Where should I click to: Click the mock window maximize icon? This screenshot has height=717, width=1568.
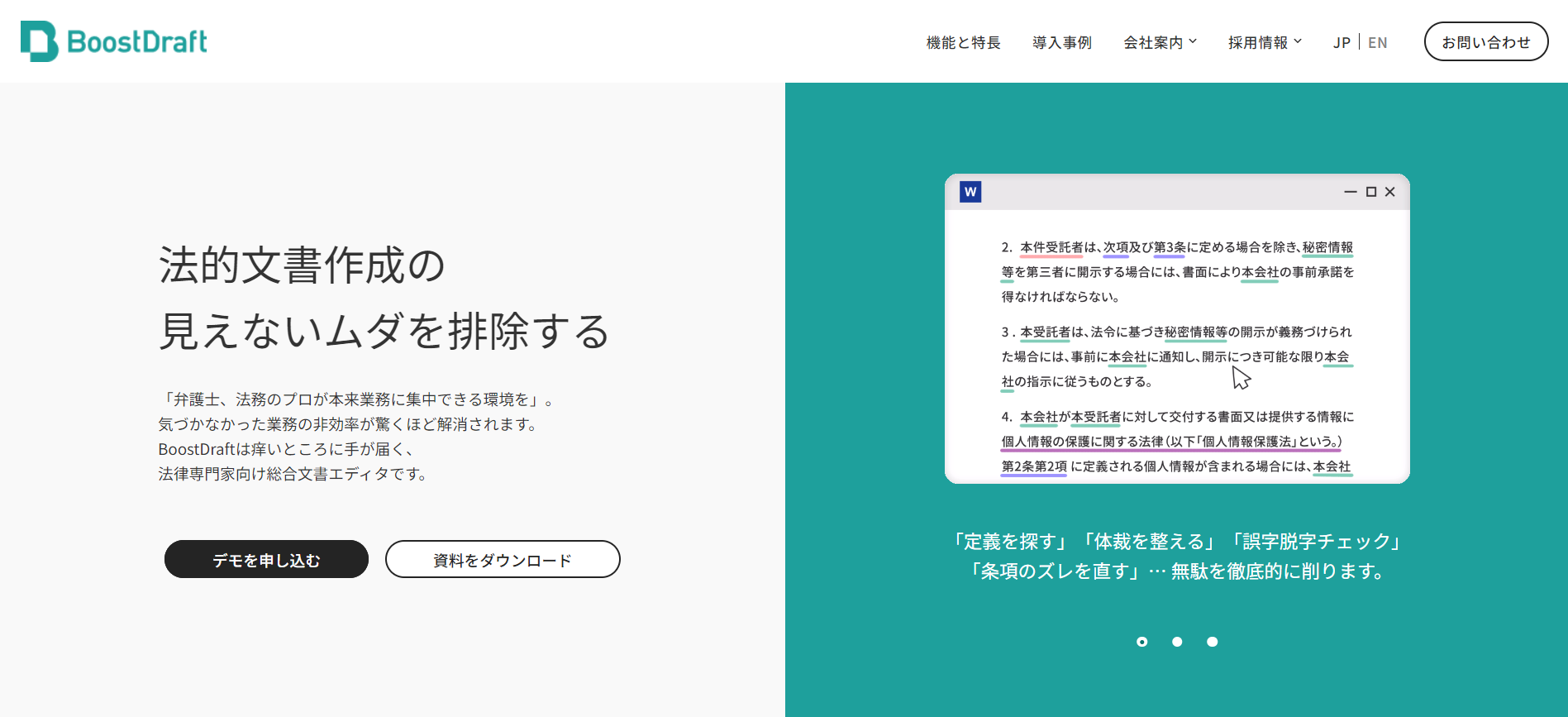(x=1371, y=192)
